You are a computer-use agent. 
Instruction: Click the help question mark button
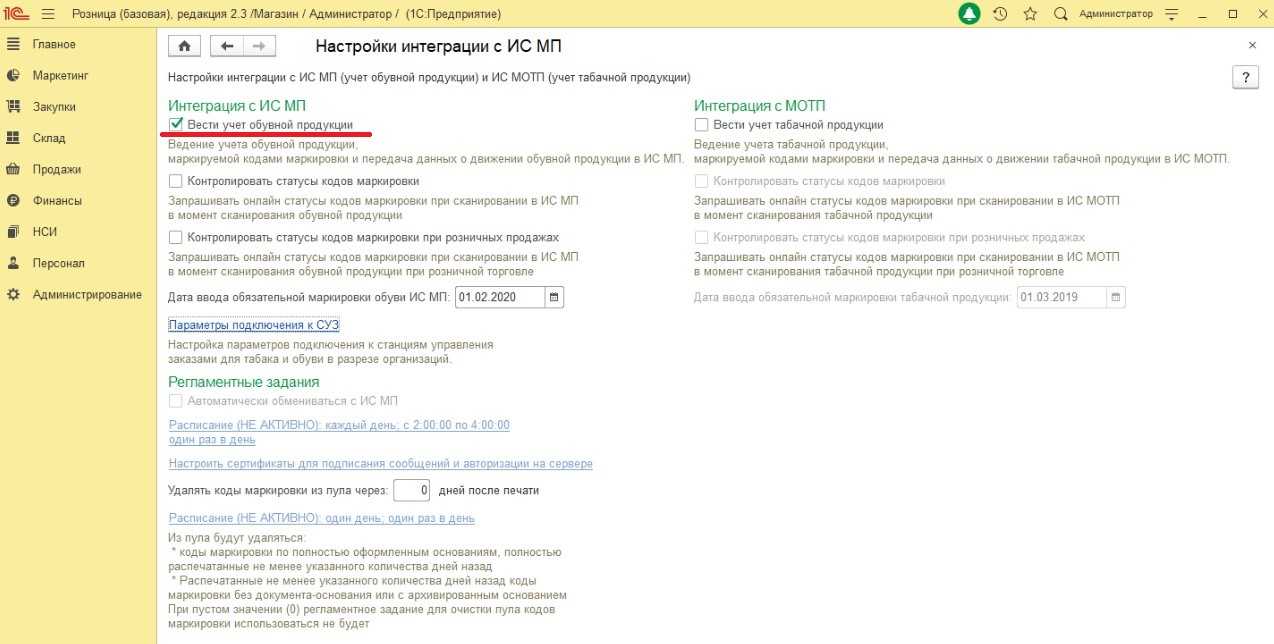point(1245,78)
